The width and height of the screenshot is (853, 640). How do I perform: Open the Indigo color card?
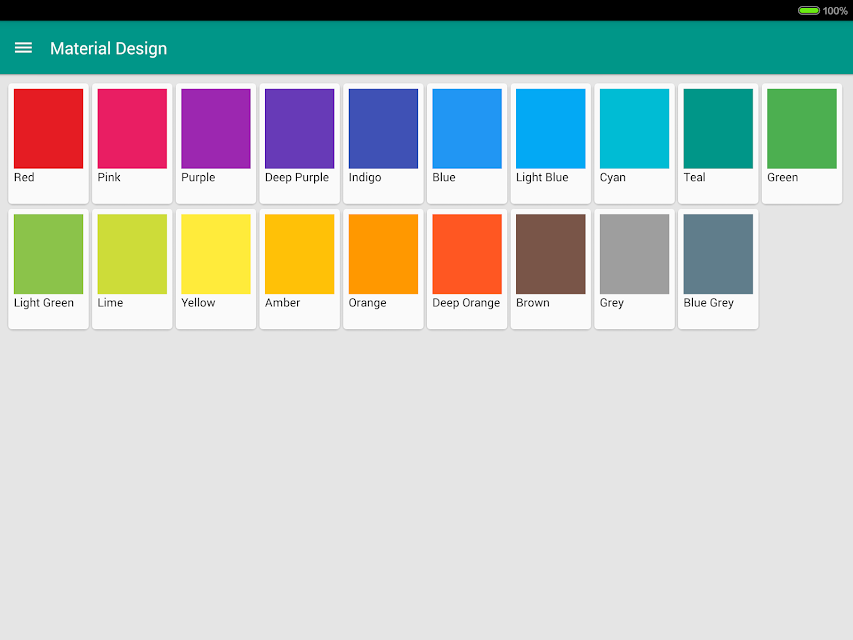click(x=384, y=144)
